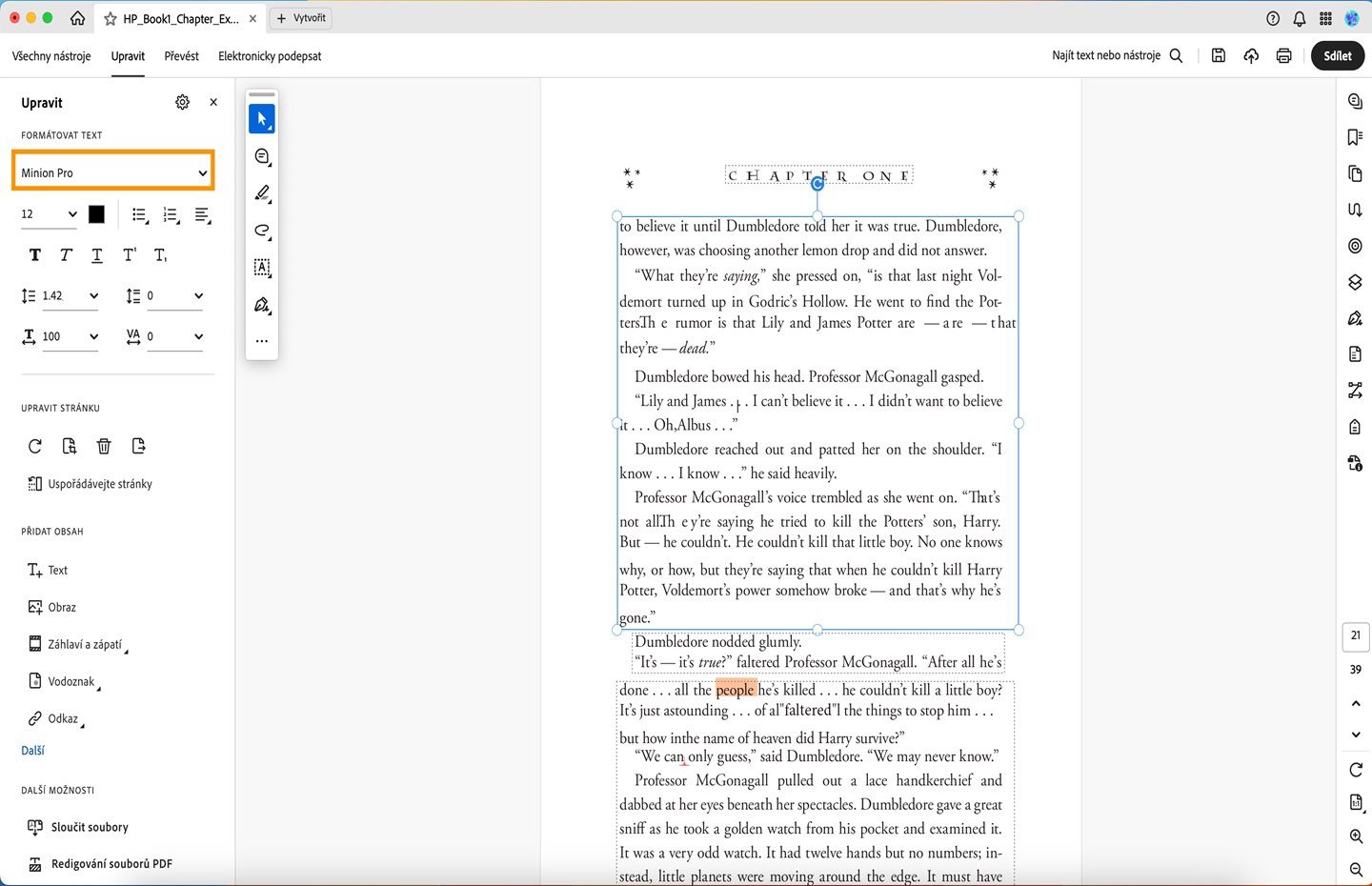Click Sloučit soubory combine files

78,827
